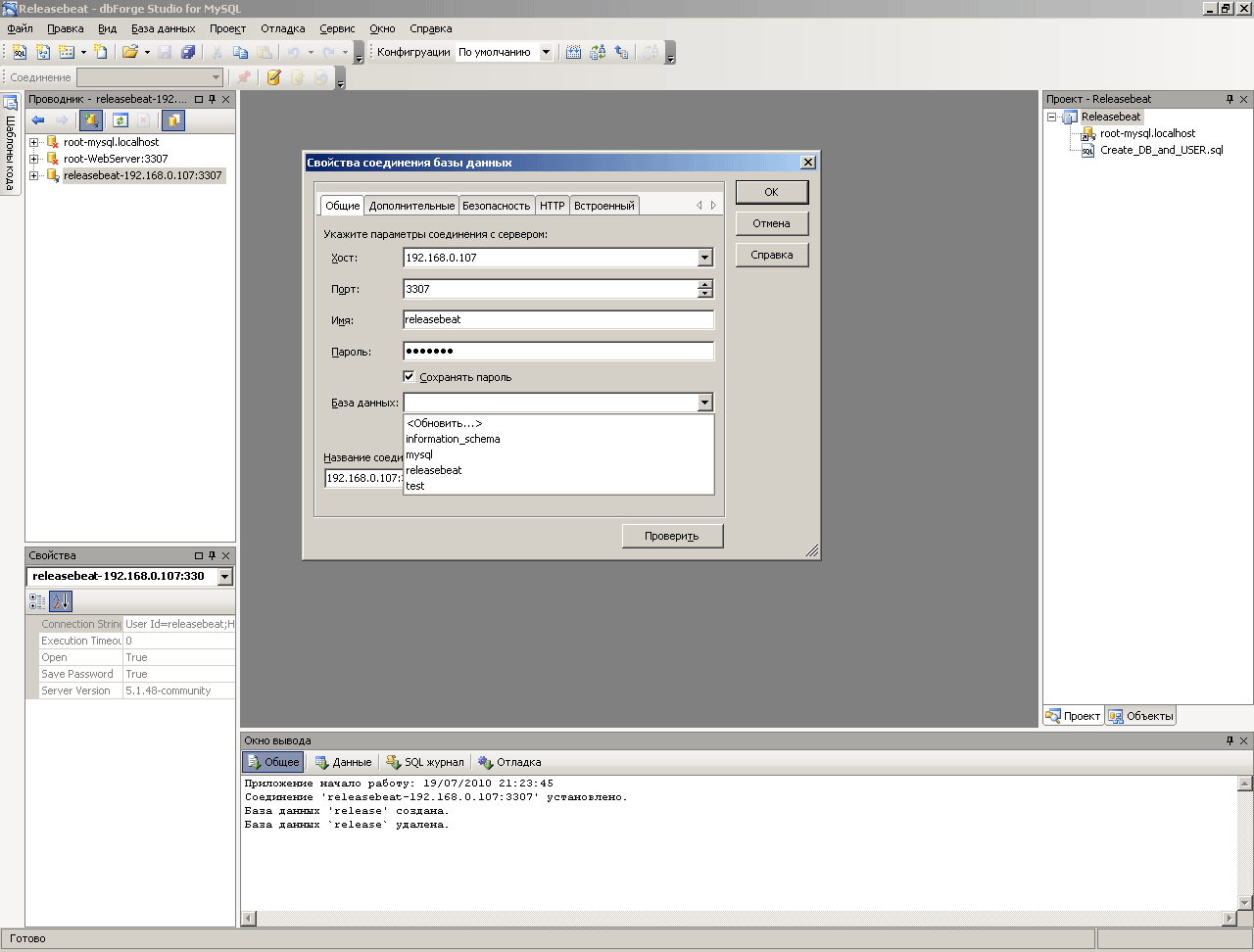Click the OK button in connection dialog
The width and height of the screenshot is (1254, 952).
(x=772, y=192)
